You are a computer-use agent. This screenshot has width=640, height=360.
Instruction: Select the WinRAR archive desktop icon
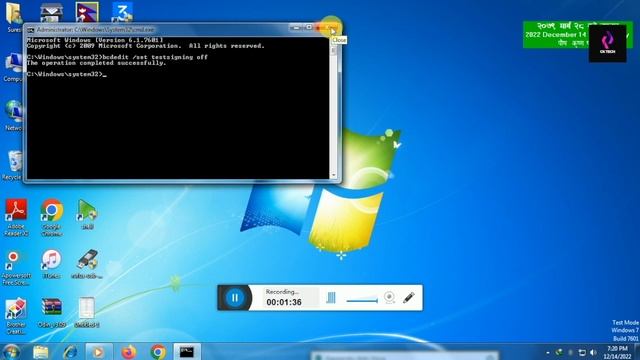[x=51, y=312]
